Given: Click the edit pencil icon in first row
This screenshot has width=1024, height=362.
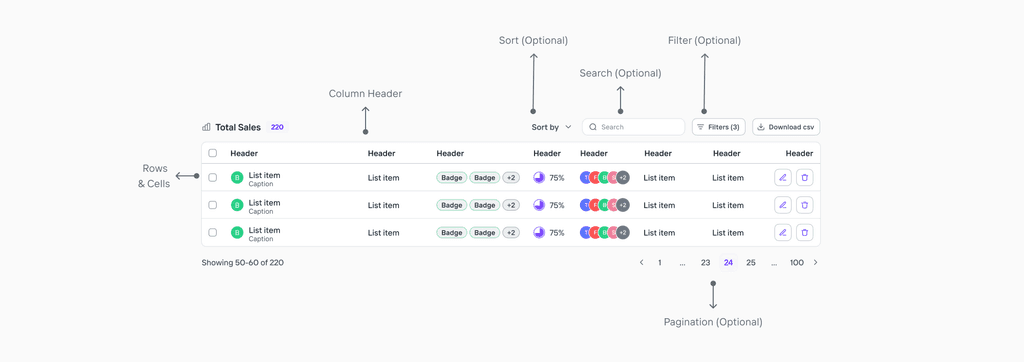Looking at the screenshot, I should pos(782,177).
